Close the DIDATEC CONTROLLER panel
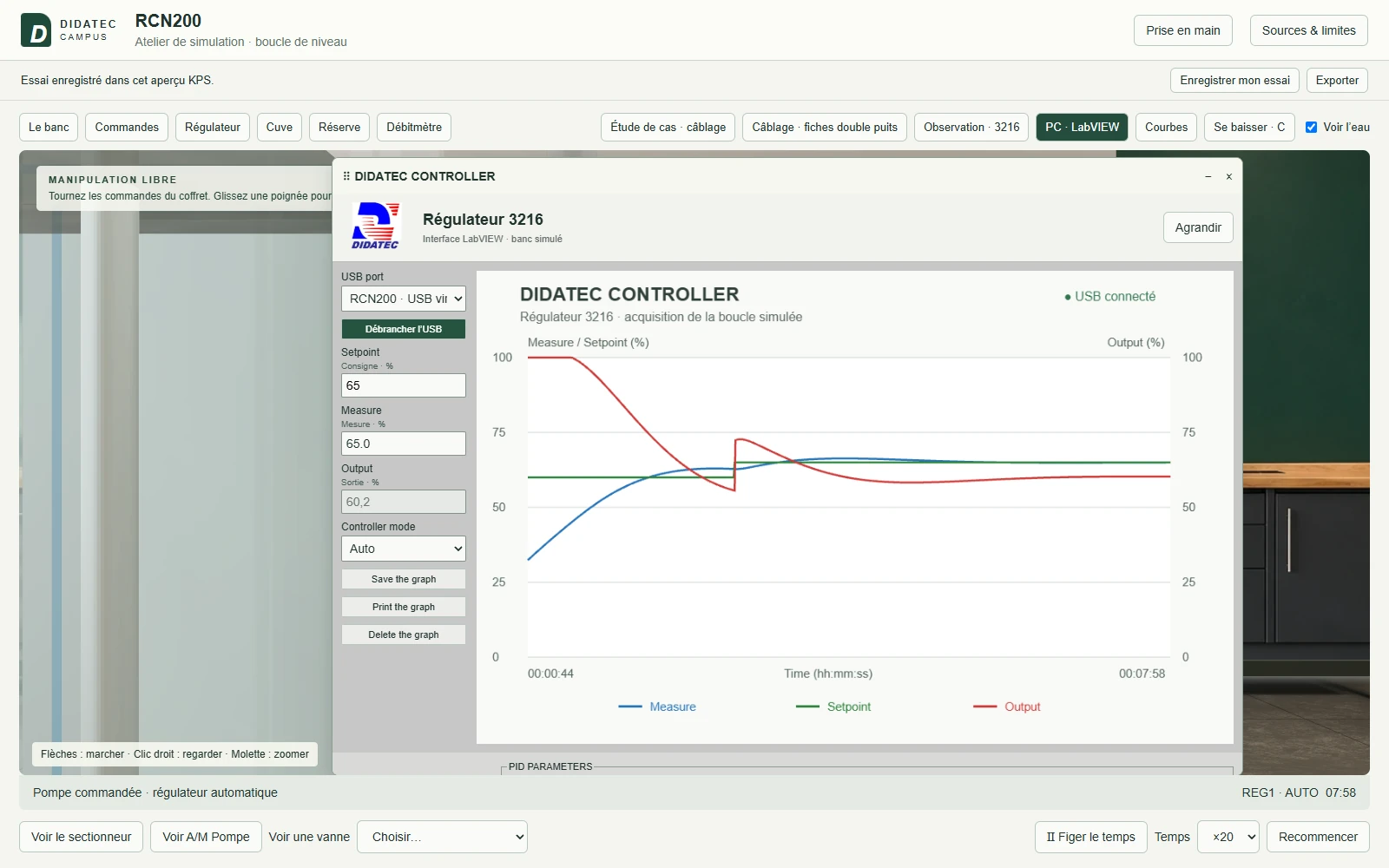The width and height of the screenshot is (1389, 868). pyautogui.click(x=1229, y=176)
